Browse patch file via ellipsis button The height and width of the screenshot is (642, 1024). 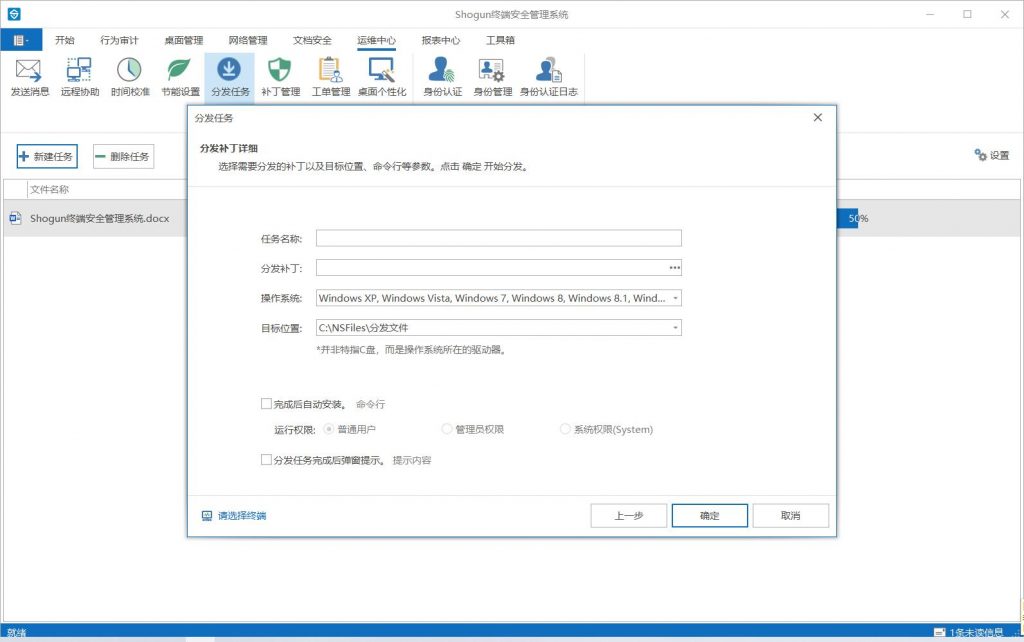(x=674, y=268)
